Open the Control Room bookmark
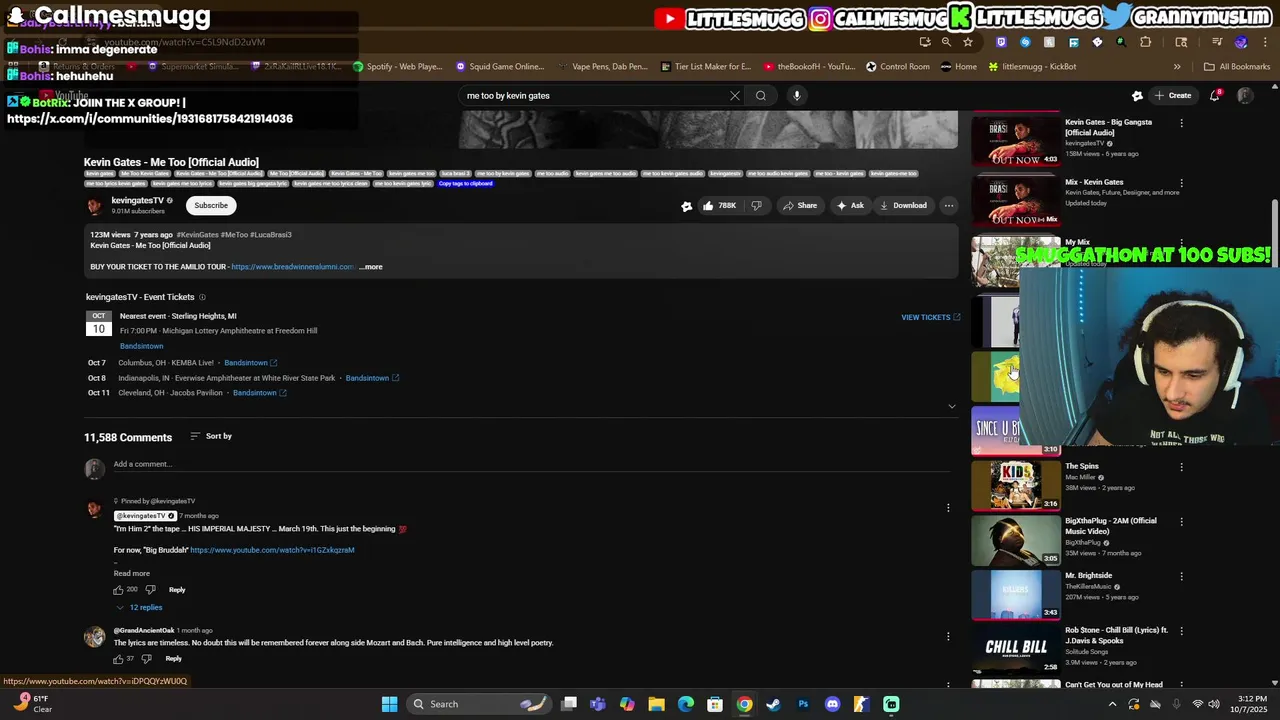This screenshot has height=720, width=1280. [898, 67]
